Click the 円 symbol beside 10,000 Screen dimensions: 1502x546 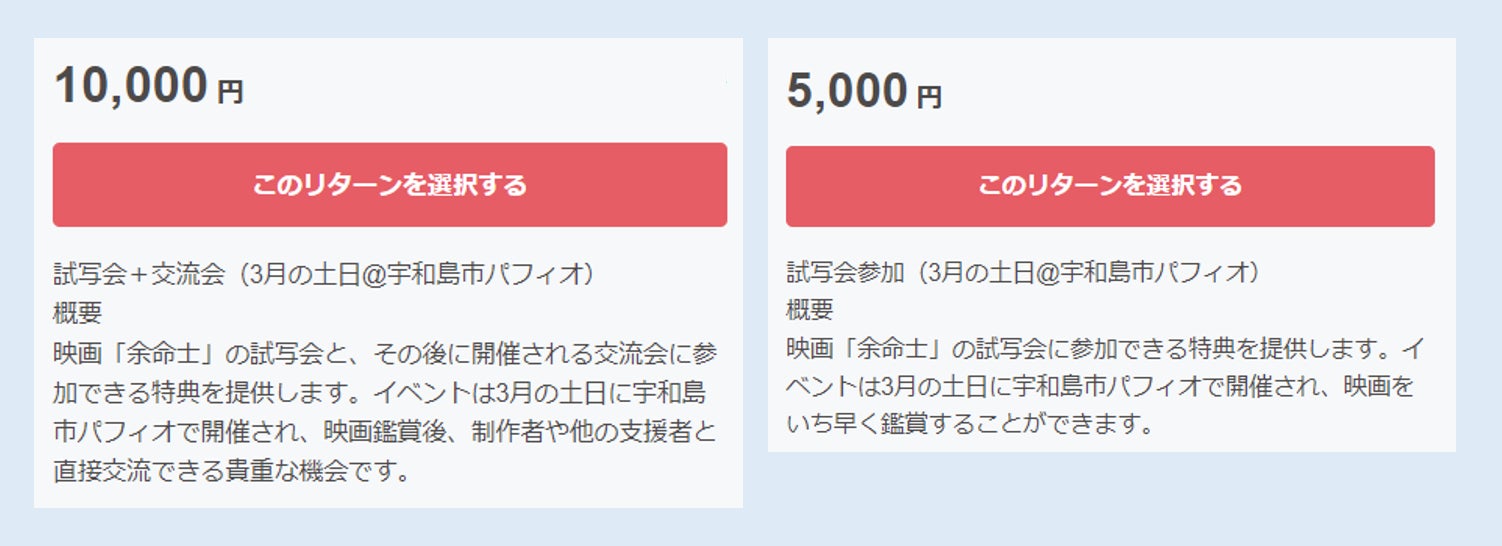click(x=230, y=93)
